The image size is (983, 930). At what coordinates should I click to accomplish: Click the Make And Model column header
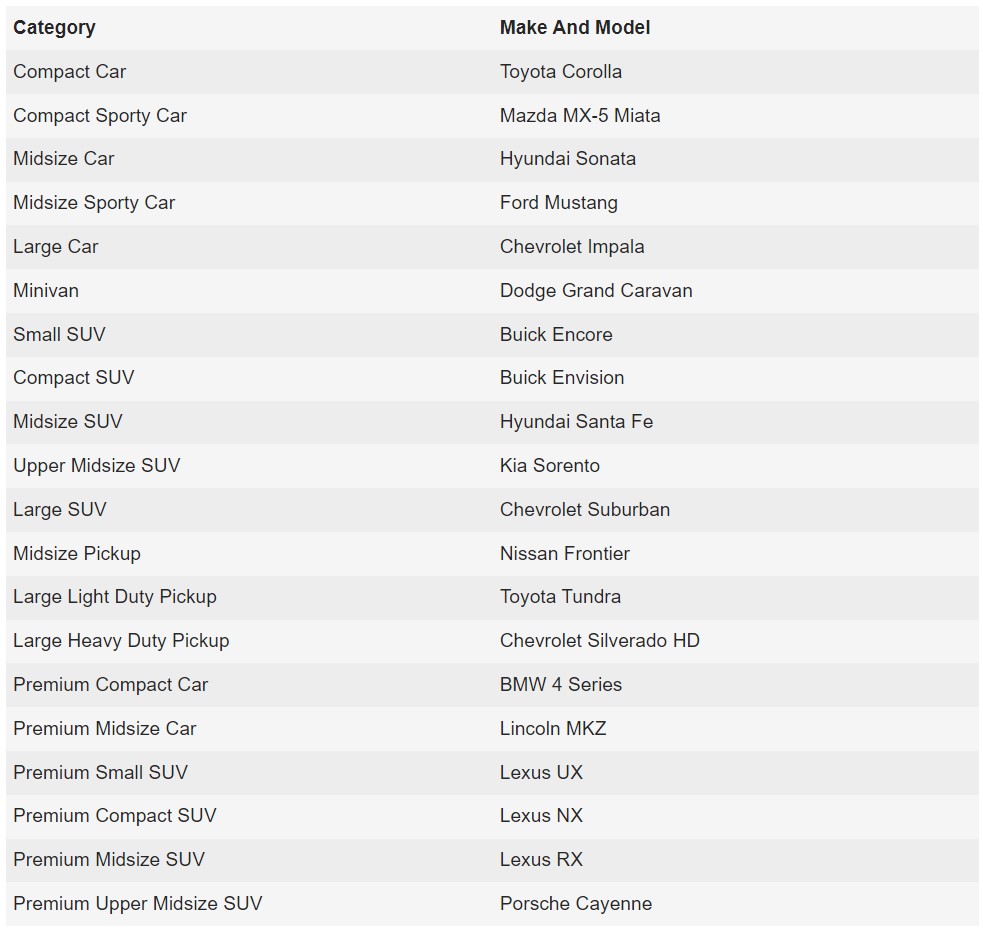click(575, 28)
